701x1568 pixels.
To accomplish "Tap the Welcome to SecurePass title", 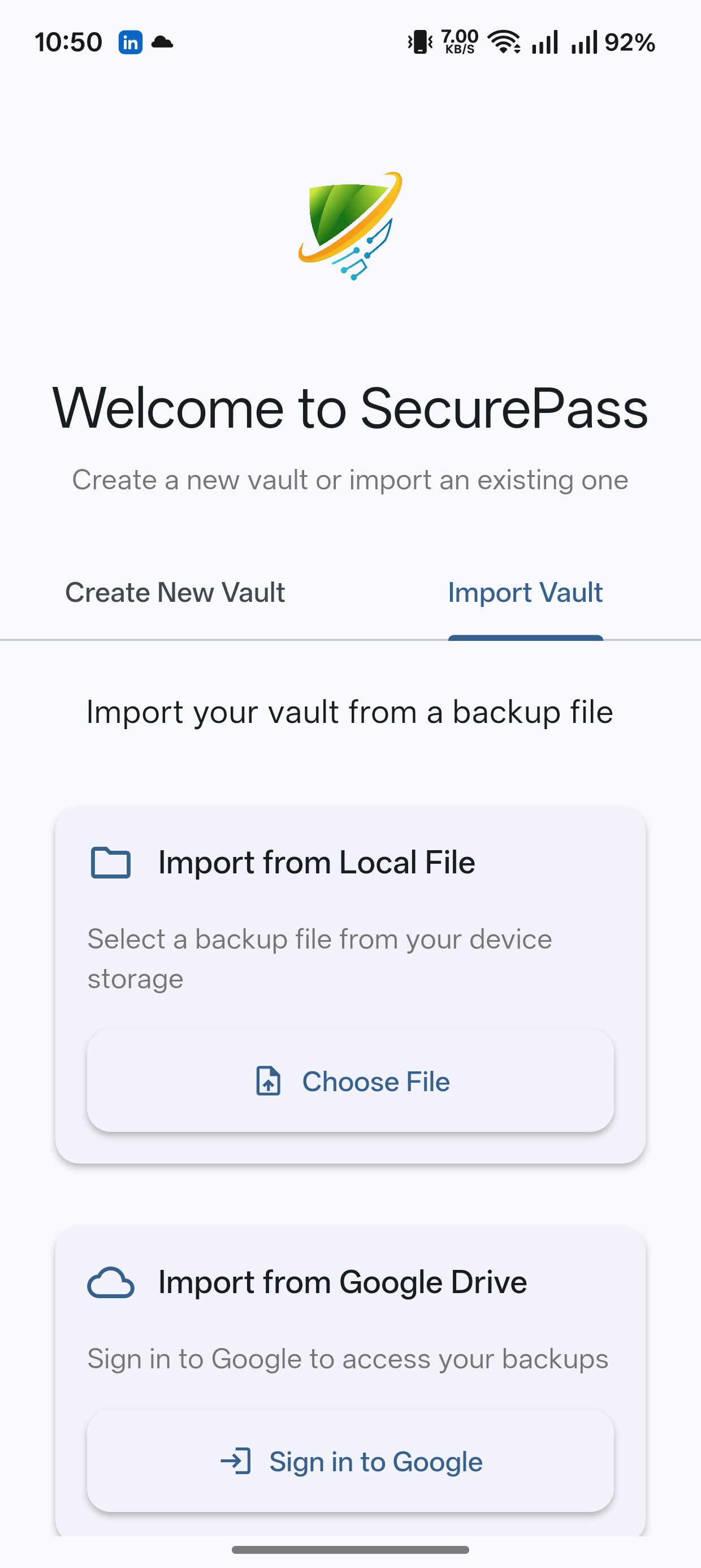I will (x=350, y=408).
